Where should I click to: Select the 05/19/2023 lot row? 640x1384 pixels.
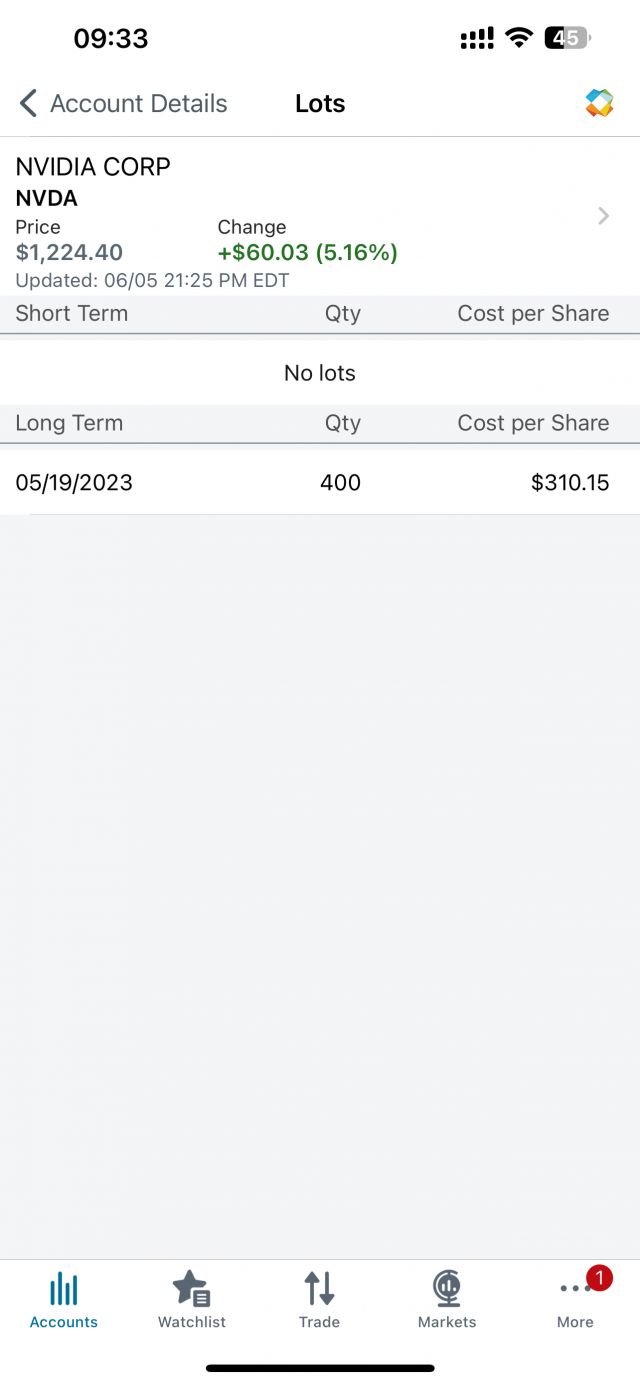(320, 483)
